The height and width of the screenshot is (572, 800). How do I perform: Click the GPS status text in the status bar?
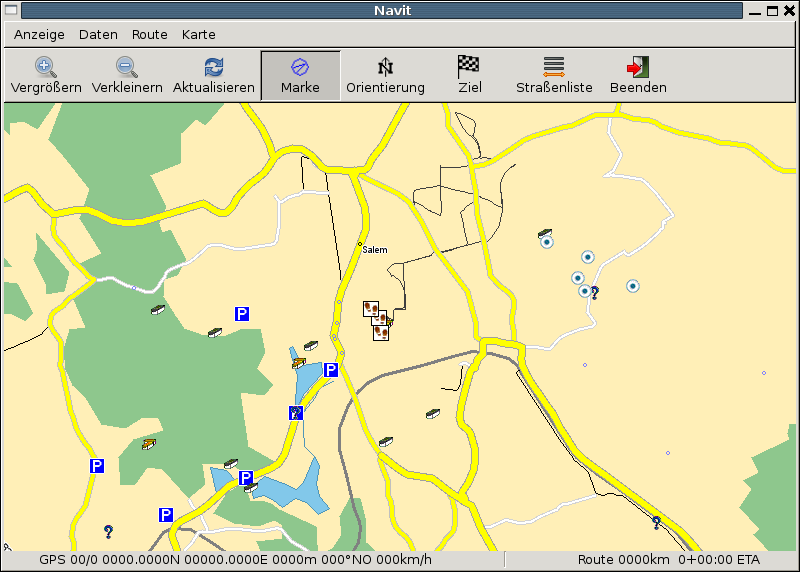pyautogui.click(x=235, y=560)
